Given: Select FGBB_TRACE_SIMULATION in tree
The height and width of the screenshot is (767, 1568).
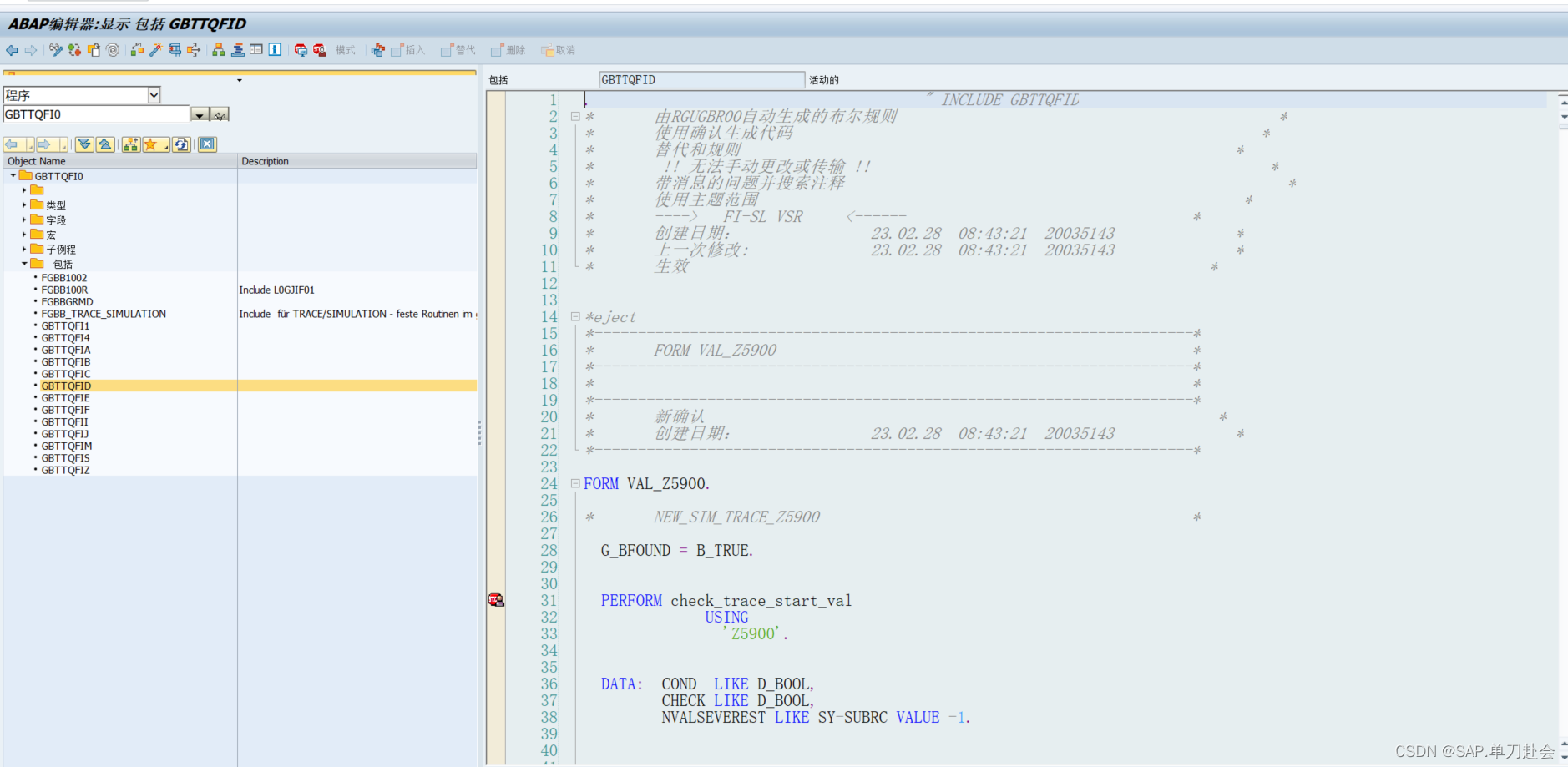Looking at the screenshot, I should 104,314.
